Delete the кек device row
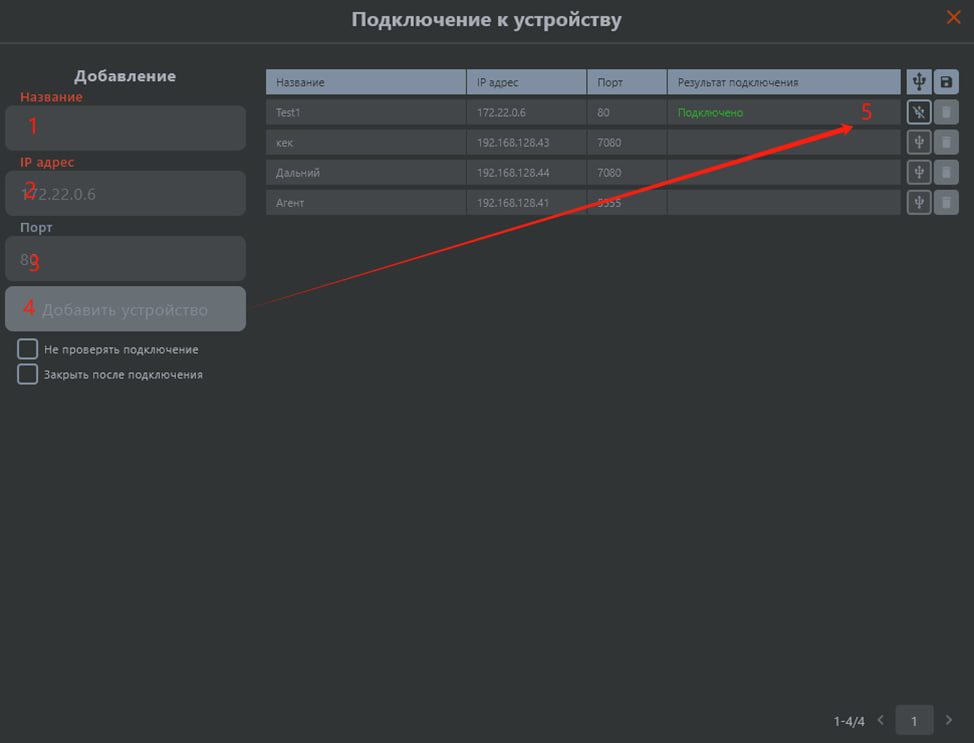This screenshot has height=743, width=974. (x=946, y=142)
